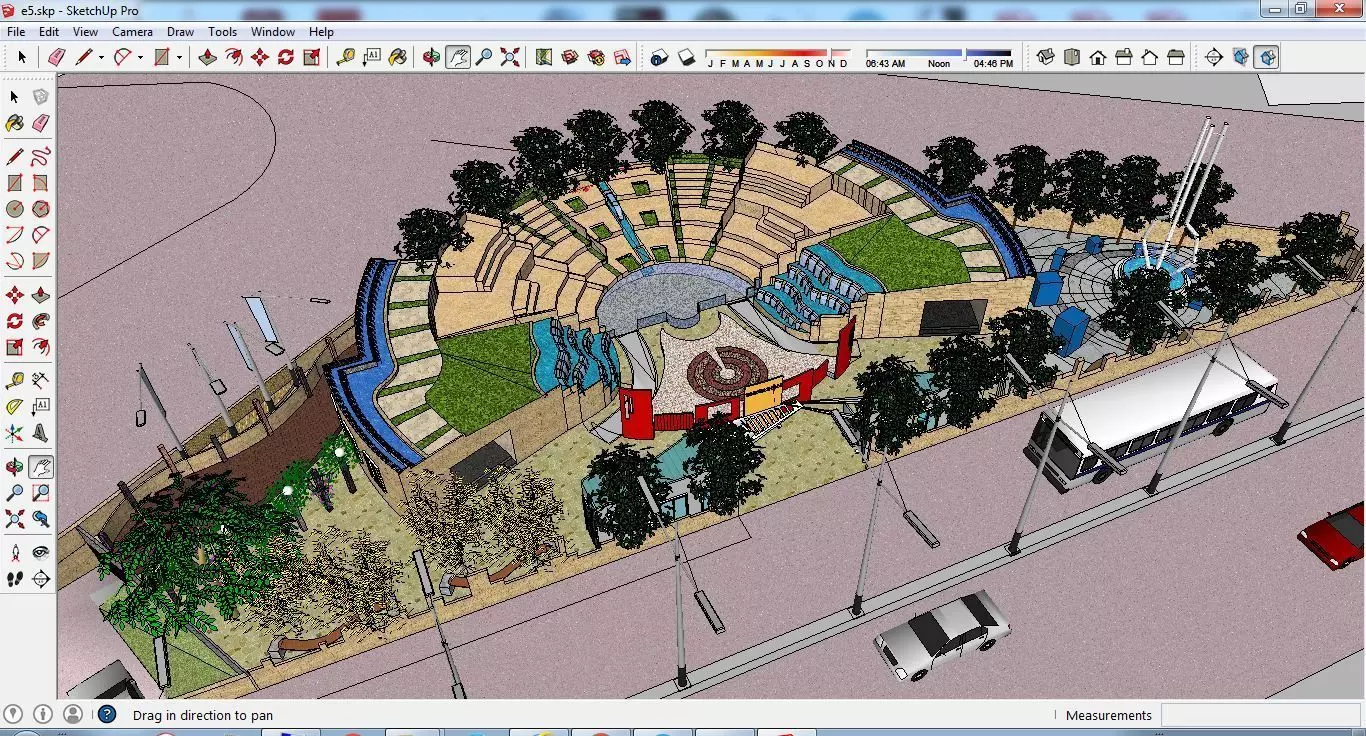Image resolution: width=1366 pixels, height=736 pixels.
Task: Switch to Left view
Action: coord(1176,58)
